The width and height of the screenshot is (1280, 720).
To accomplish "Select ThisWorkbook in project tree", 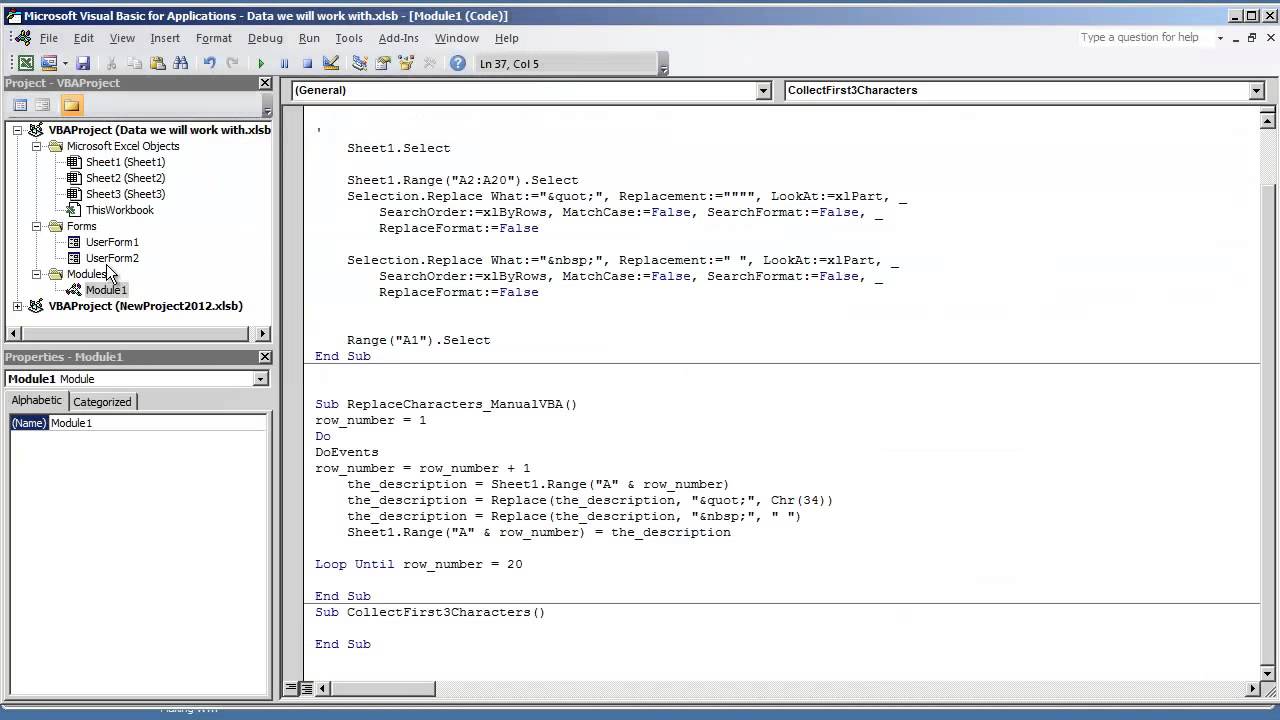I will [x=120, y=210].
